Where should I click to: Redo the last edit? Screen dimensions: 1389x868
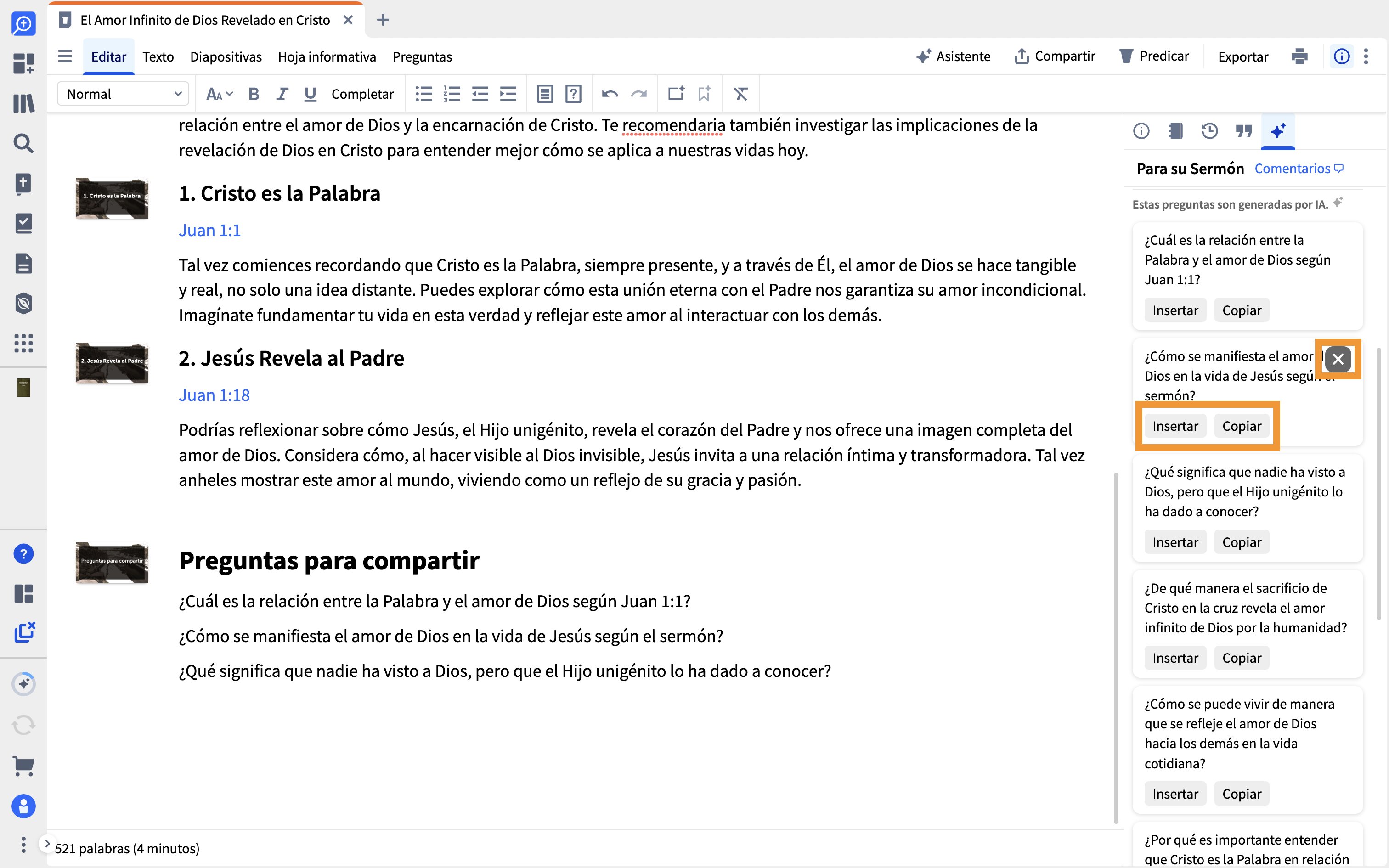[x=639, y=94]
